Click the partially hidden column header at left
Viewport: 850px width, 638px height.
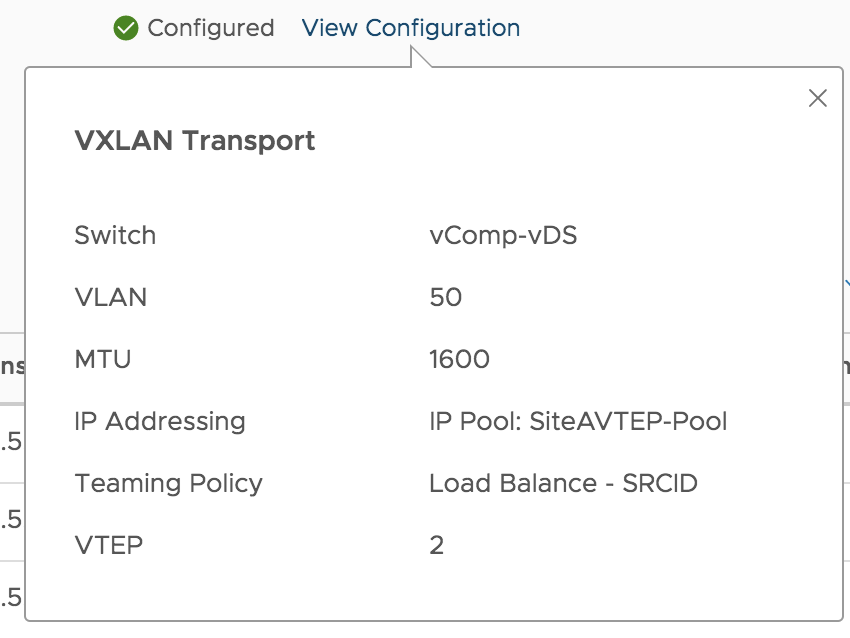(x=12, y=366)
